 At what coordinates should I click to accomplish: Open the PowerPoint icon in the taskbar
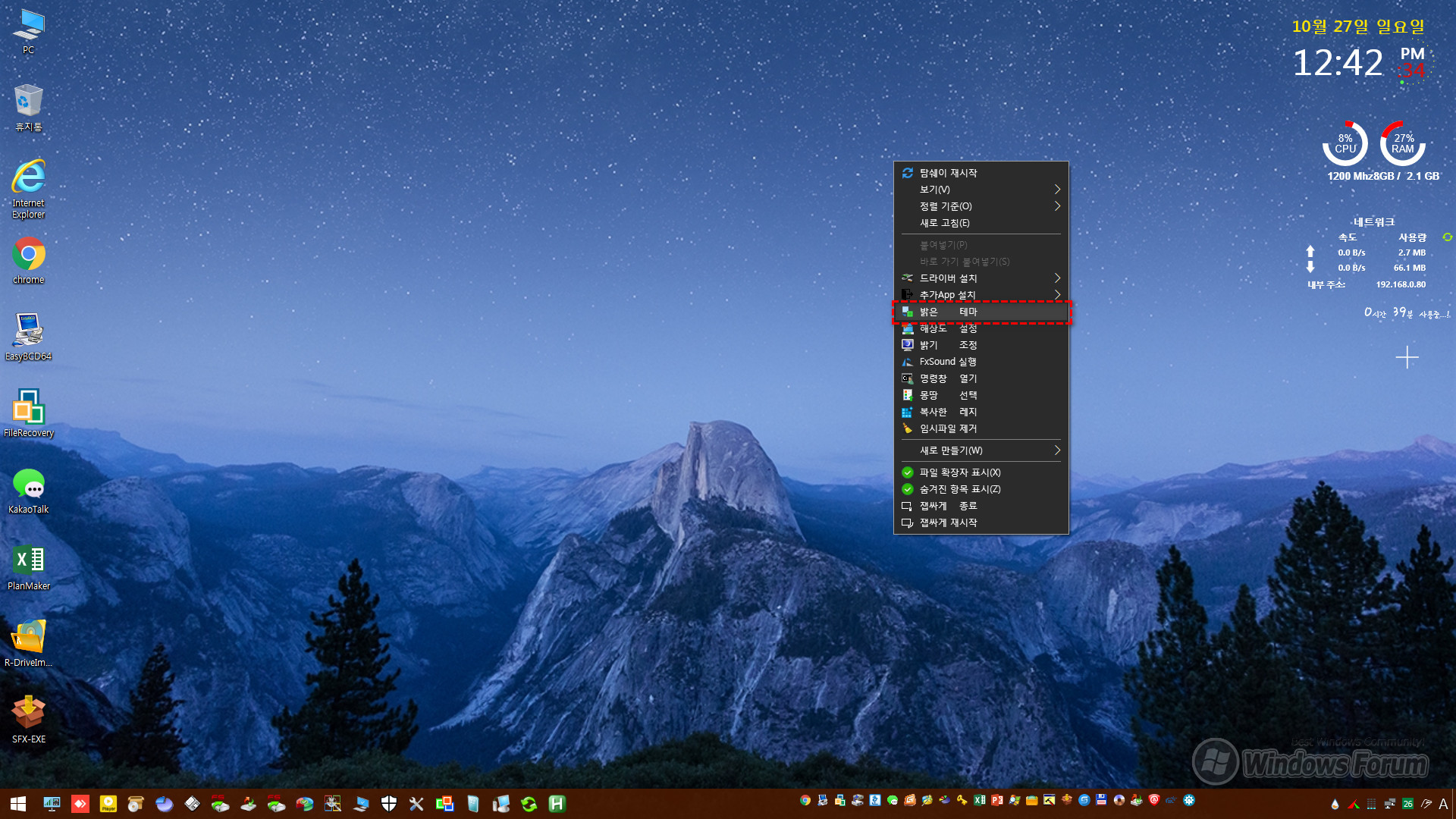coord(997,800)
